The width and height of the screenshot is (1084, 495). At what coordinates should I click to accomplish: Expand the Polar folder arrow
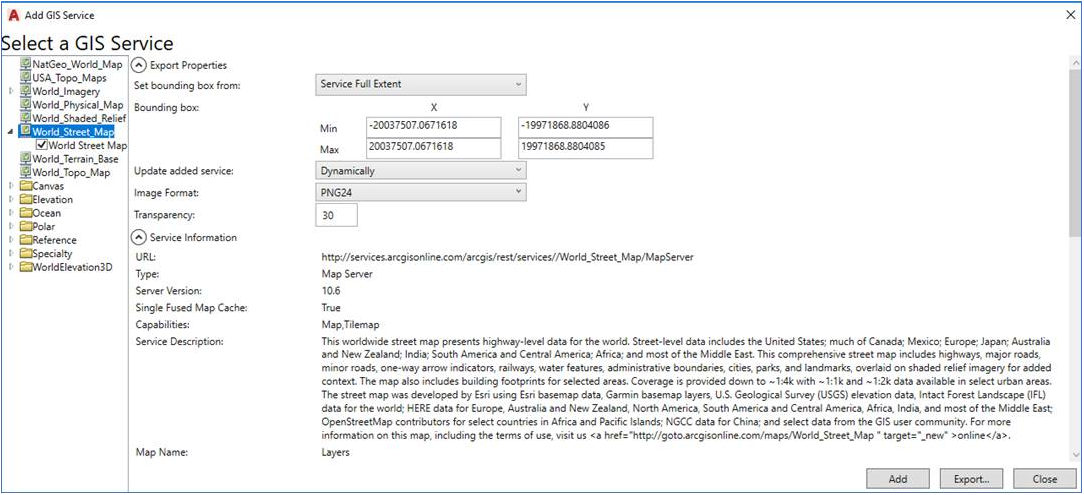[x=10, y=226]
